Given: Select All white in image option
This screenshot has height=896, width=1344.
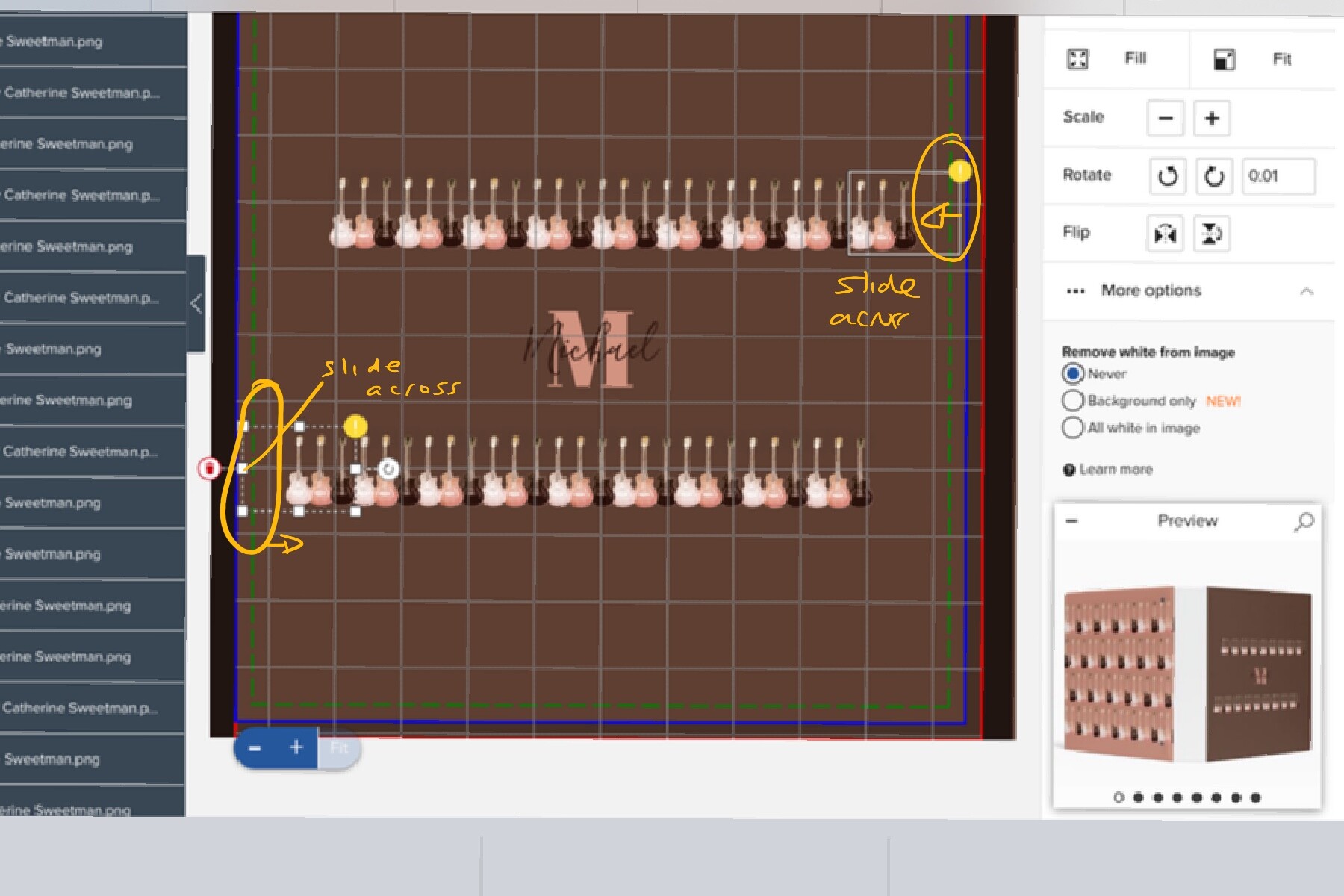Looking at the screenshot, I should [1073, 428].
